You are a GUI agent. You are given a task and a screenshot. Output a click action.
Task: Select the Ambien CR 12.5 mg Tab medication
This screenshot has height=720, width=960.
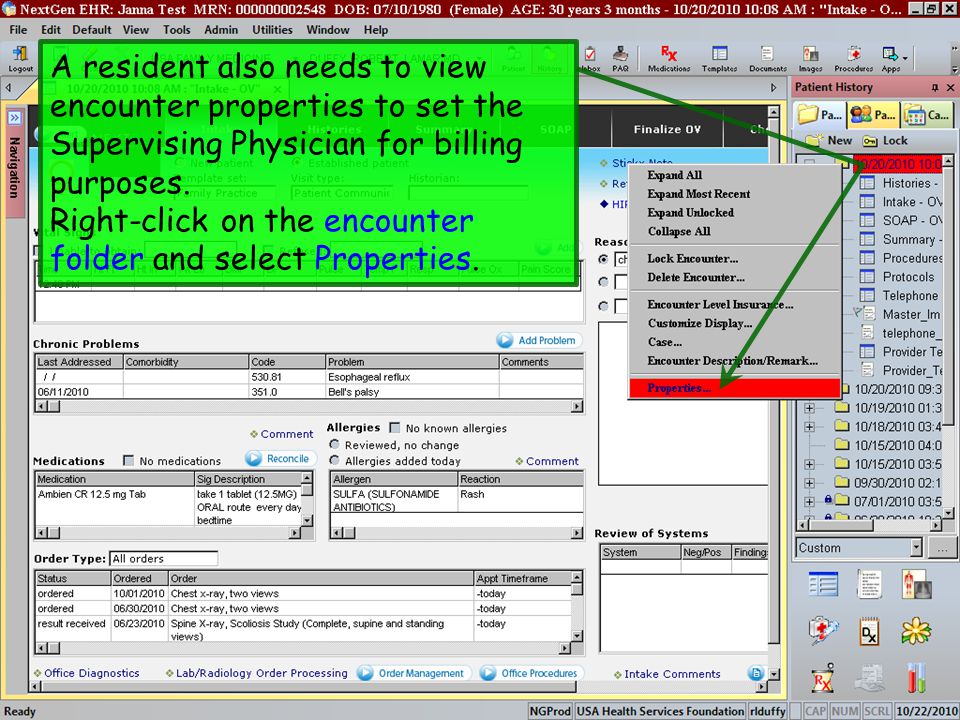pyautogui.click(x=92, y=494)
